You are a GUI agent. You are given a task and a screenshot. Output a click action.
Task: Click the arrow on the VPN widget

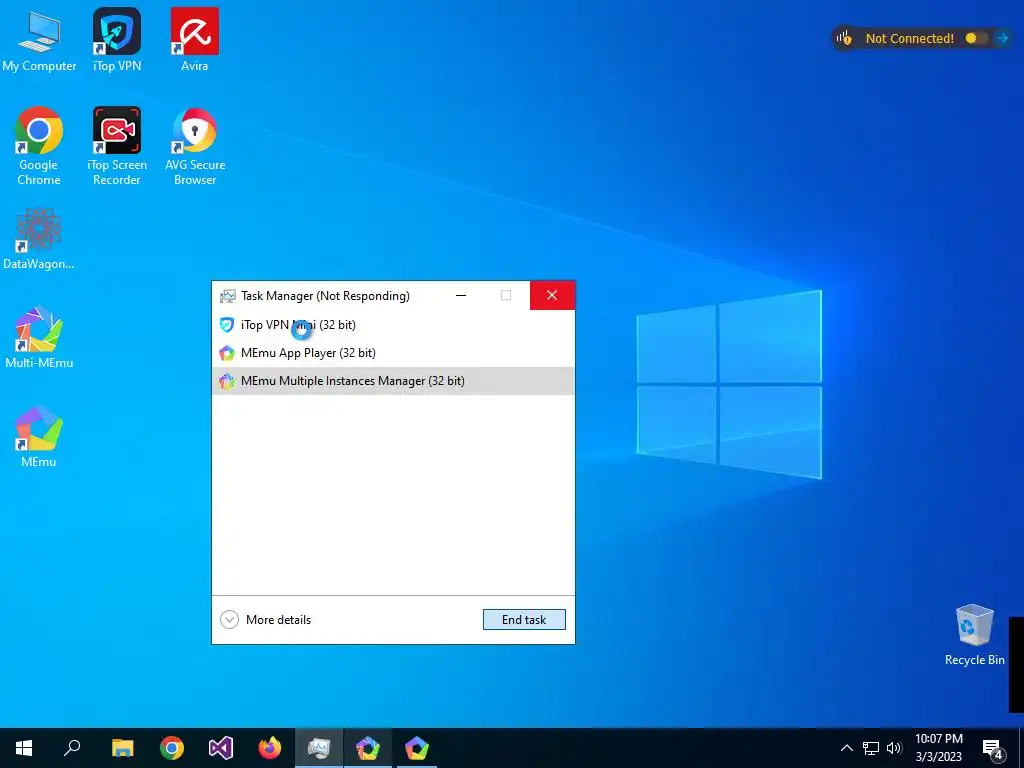[x=1002, y=38]
